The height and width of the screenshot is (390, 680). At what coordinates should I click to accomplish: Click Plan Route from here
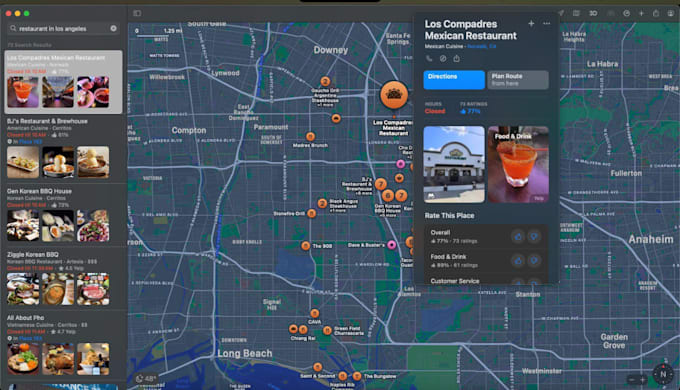(x=518, y=80)
